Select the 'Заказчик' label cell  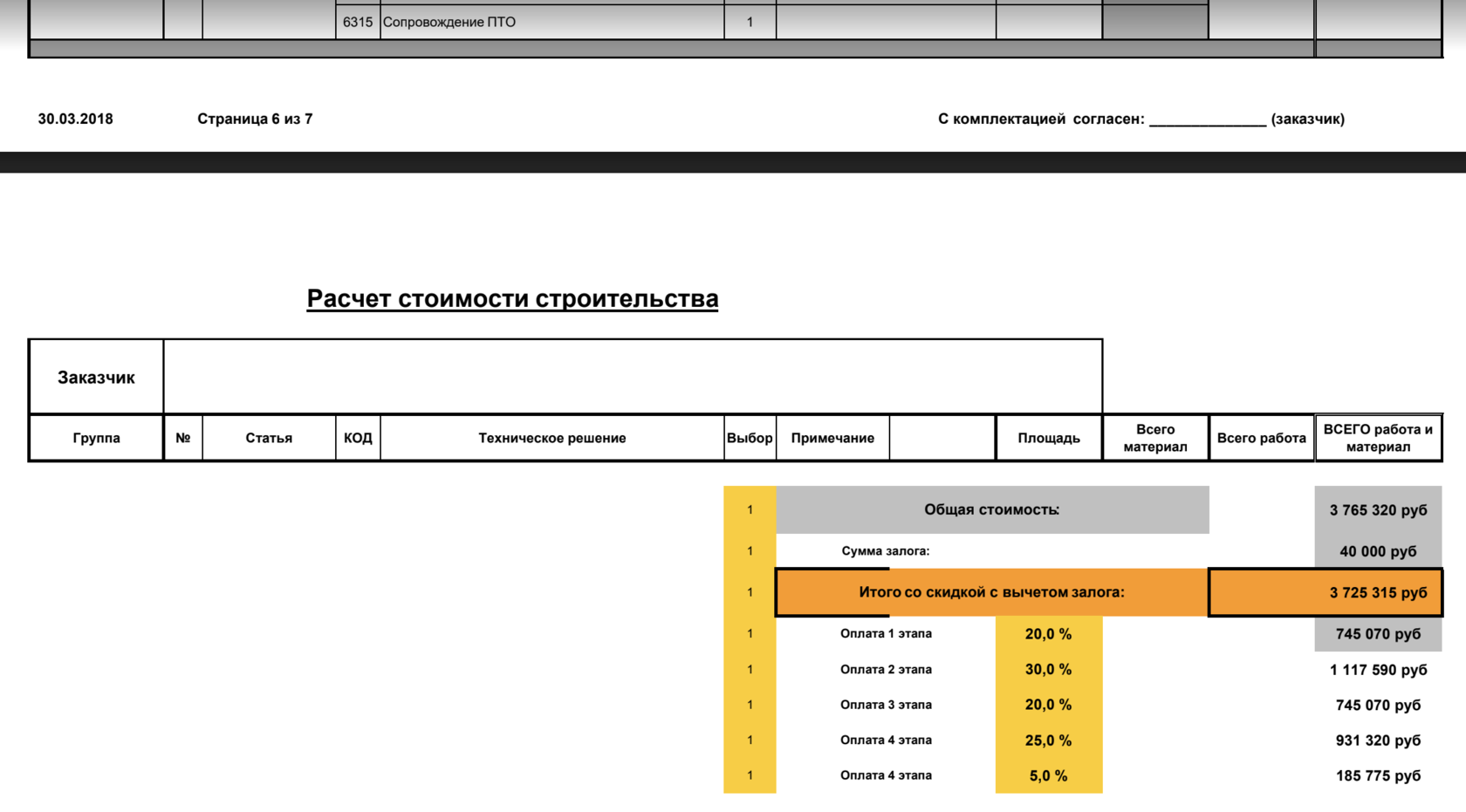tap(96, 378)
